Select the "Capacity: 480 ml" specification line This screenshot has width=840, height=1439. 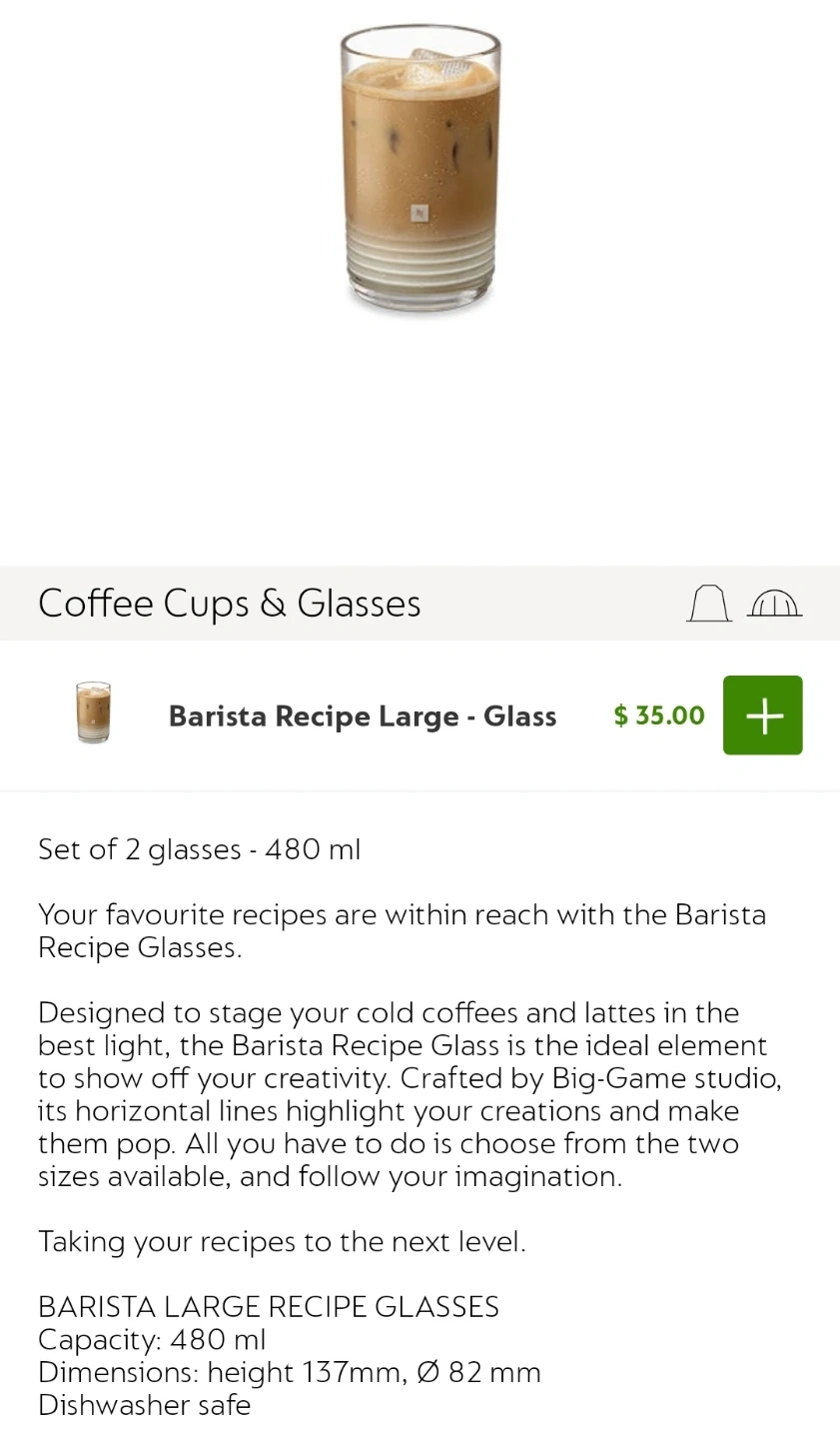pyautogui.click(x=152, y=1339)
